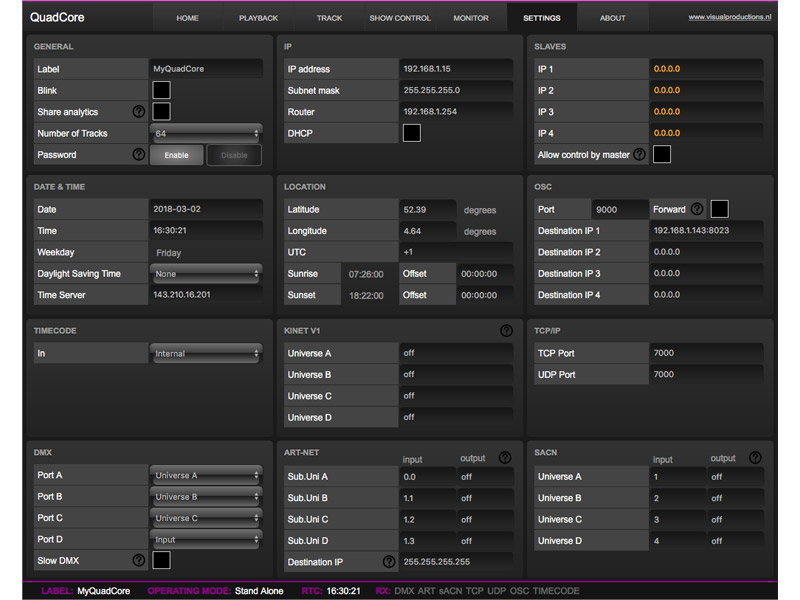The width and height of the screenshot is (800, 600).
Task: Click the sACN panel help icon
Action: [754, 458]
